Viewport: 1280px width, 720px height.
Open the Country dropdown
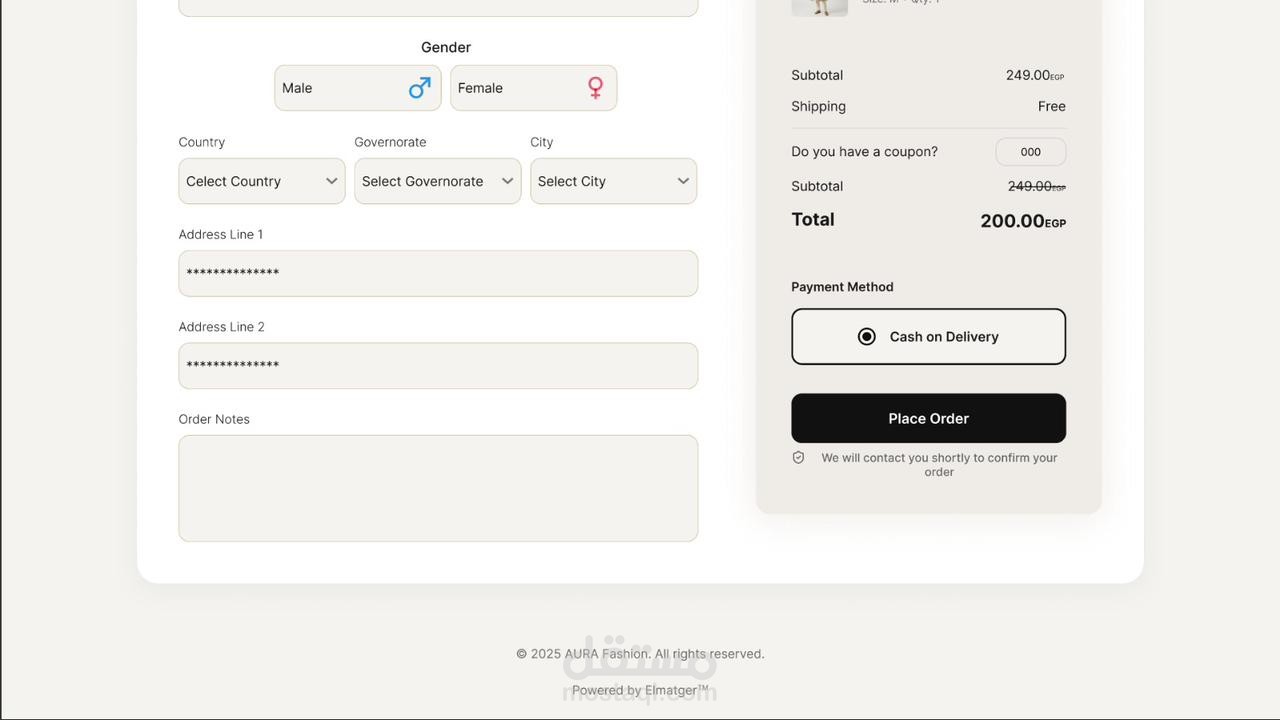261,181
